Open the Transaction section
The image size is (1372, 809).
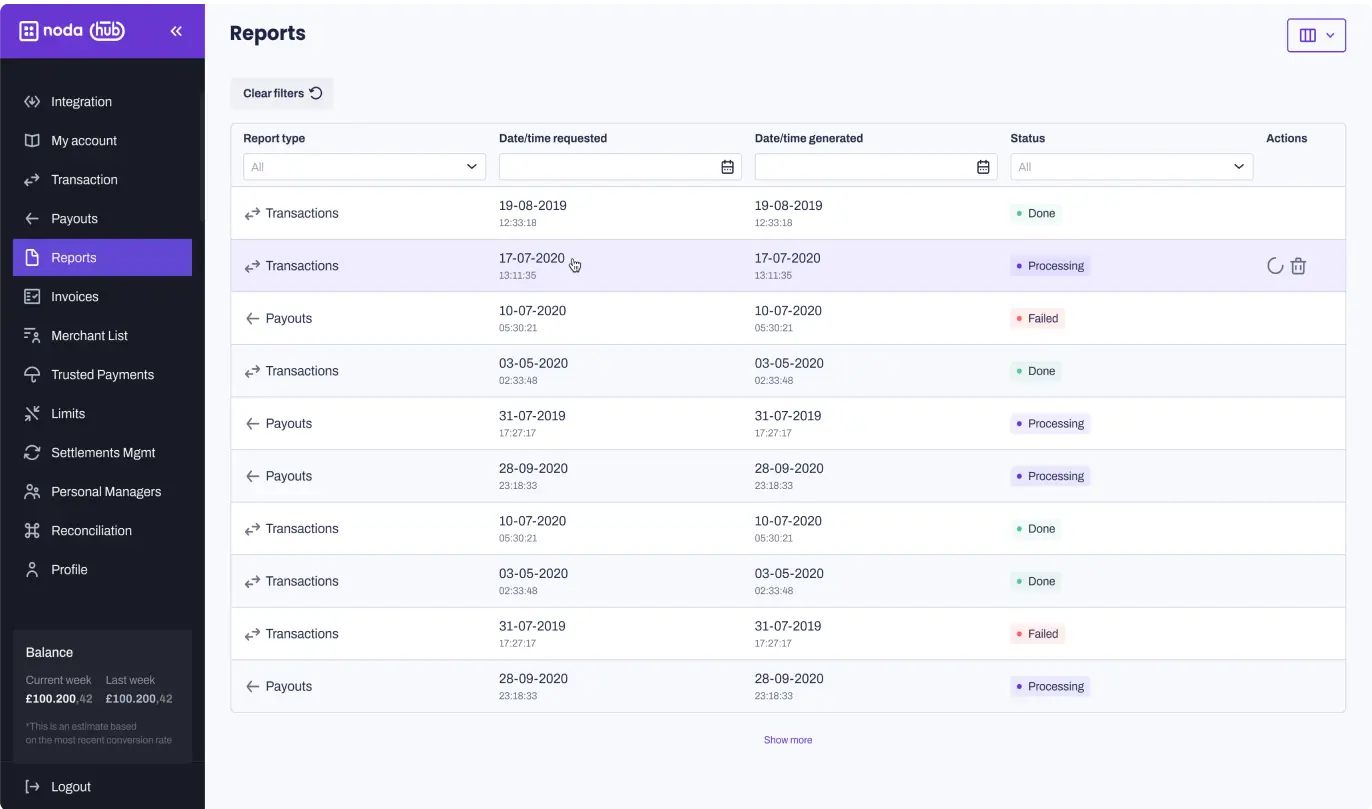(x=102, y=179)
